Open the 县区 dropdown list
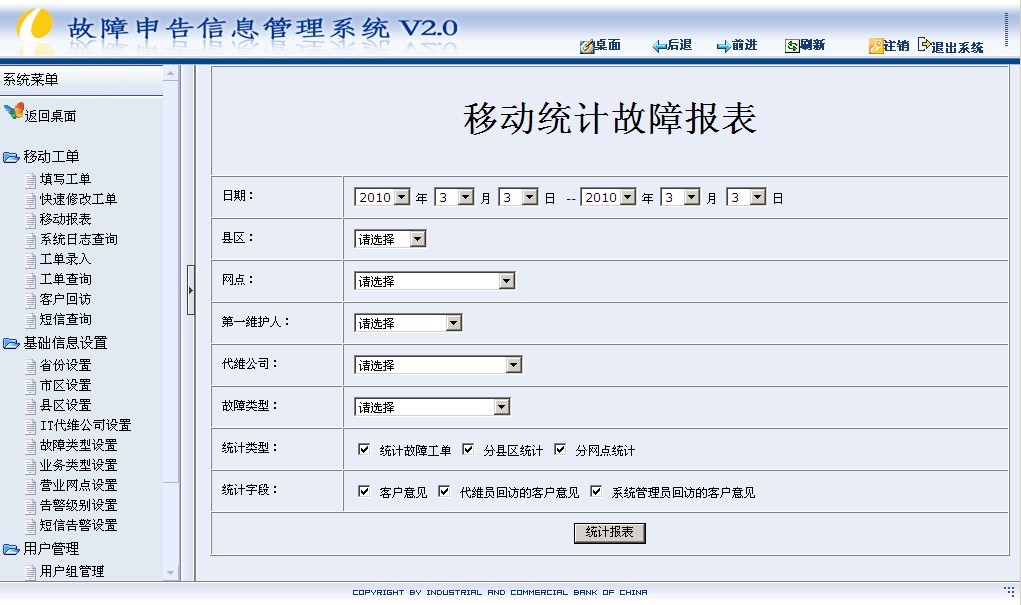Image resolution: width=1021 pixels, height=605 pixels. pyautogui.click(x=417, y=239)
